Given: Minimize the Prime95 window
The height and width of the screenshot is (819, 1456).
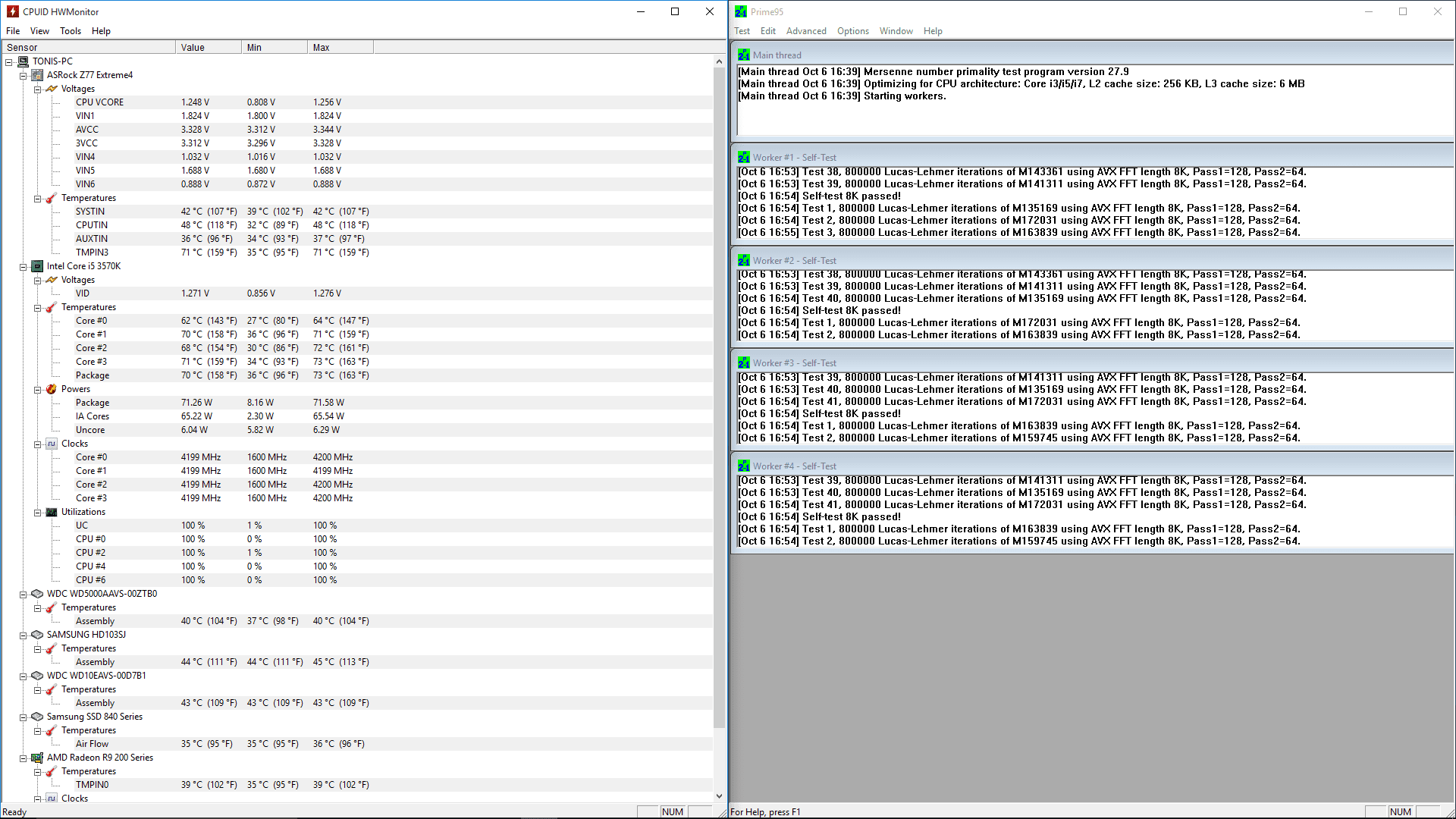Looking at the screenshot, I should 1369,11.
